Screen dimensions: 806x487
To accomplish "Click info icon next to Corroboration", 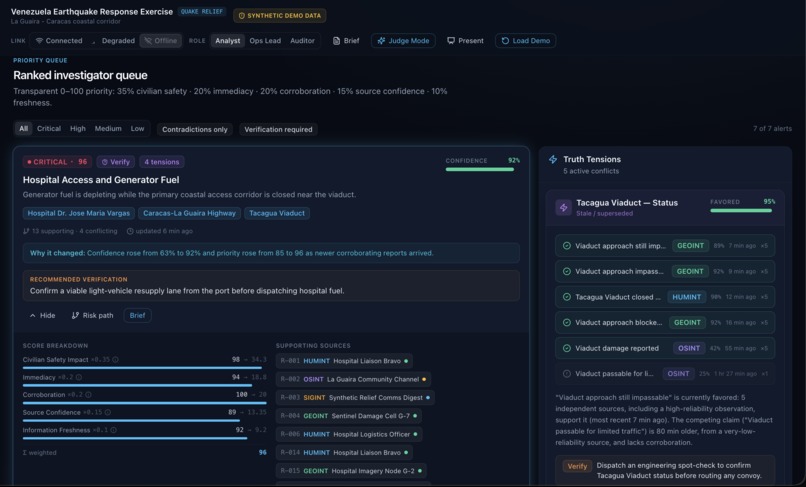I will pos(88,394).
